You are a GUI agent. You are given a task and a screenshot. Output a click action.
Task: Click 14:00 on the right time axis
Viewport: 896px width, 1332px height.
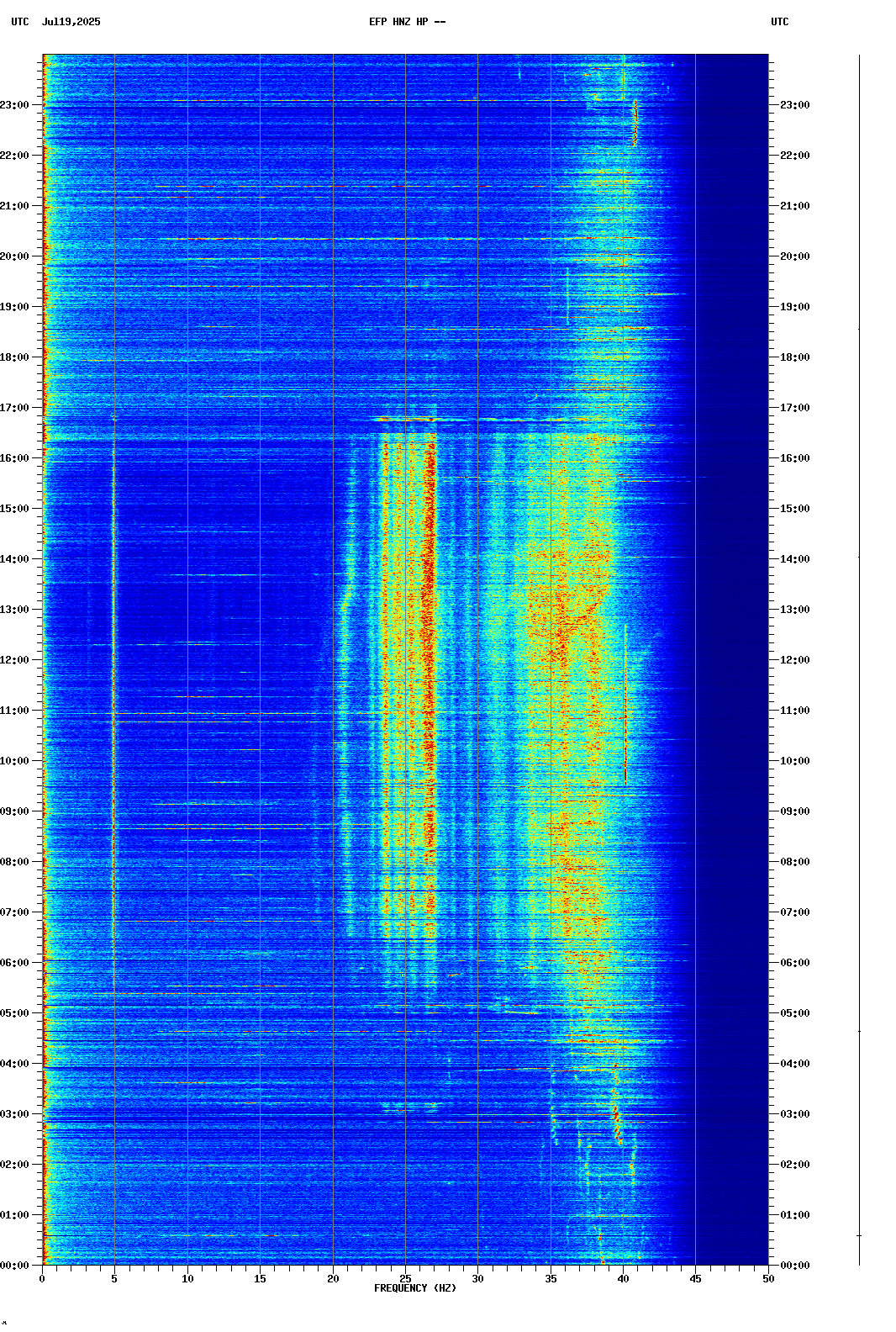coord(795,559)
